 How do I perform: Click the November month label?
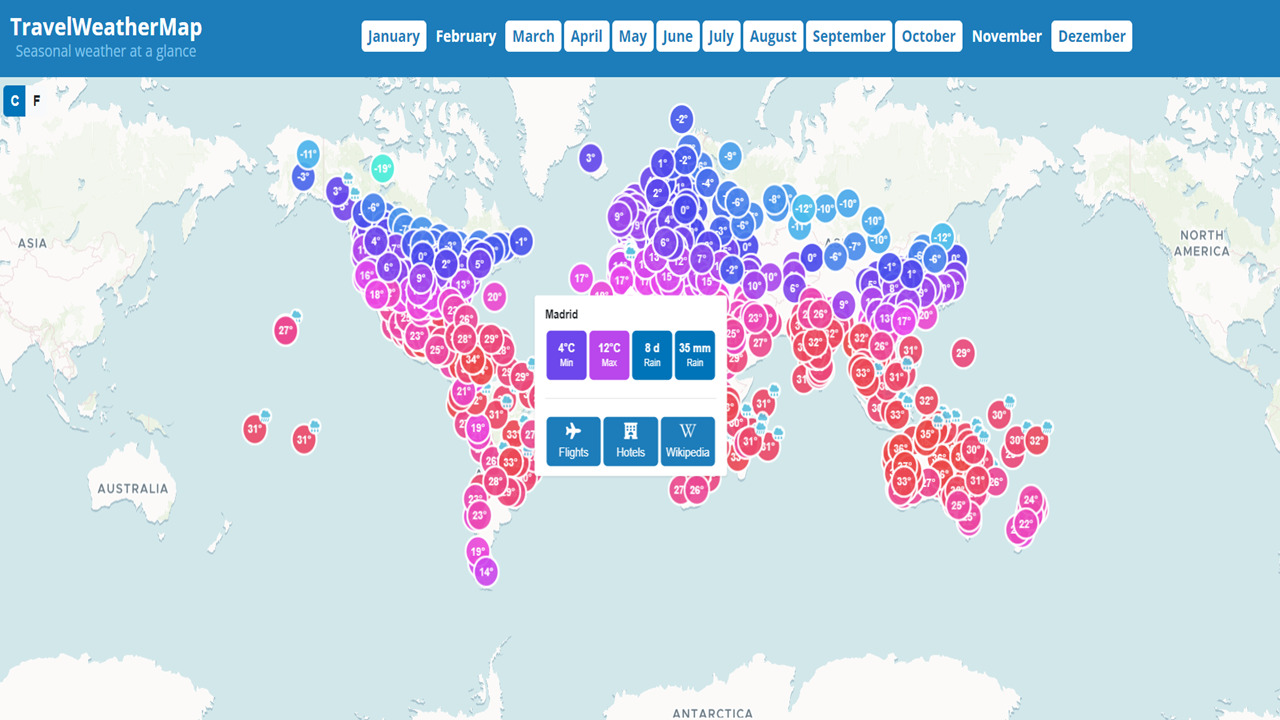[x=1006, y=36]
